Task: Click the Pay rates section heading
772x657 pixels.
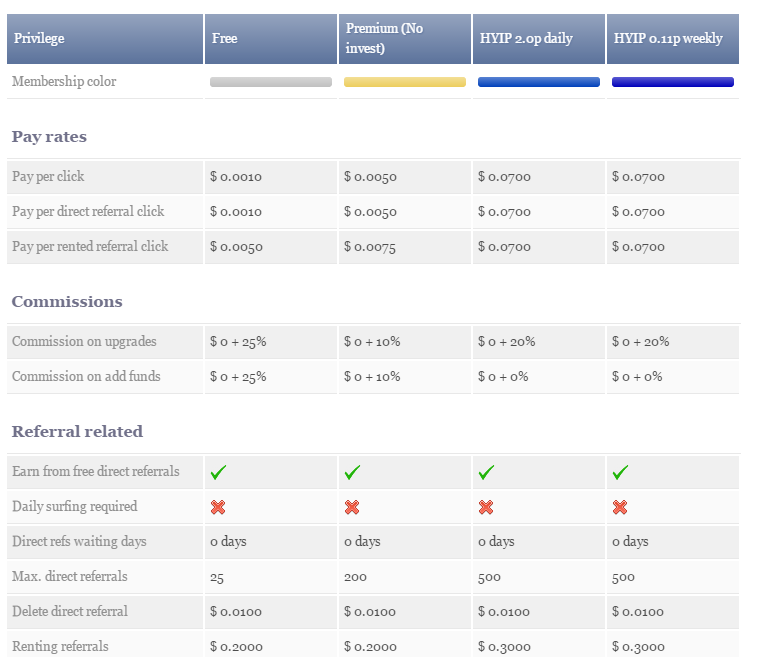Action: (49, 137)
